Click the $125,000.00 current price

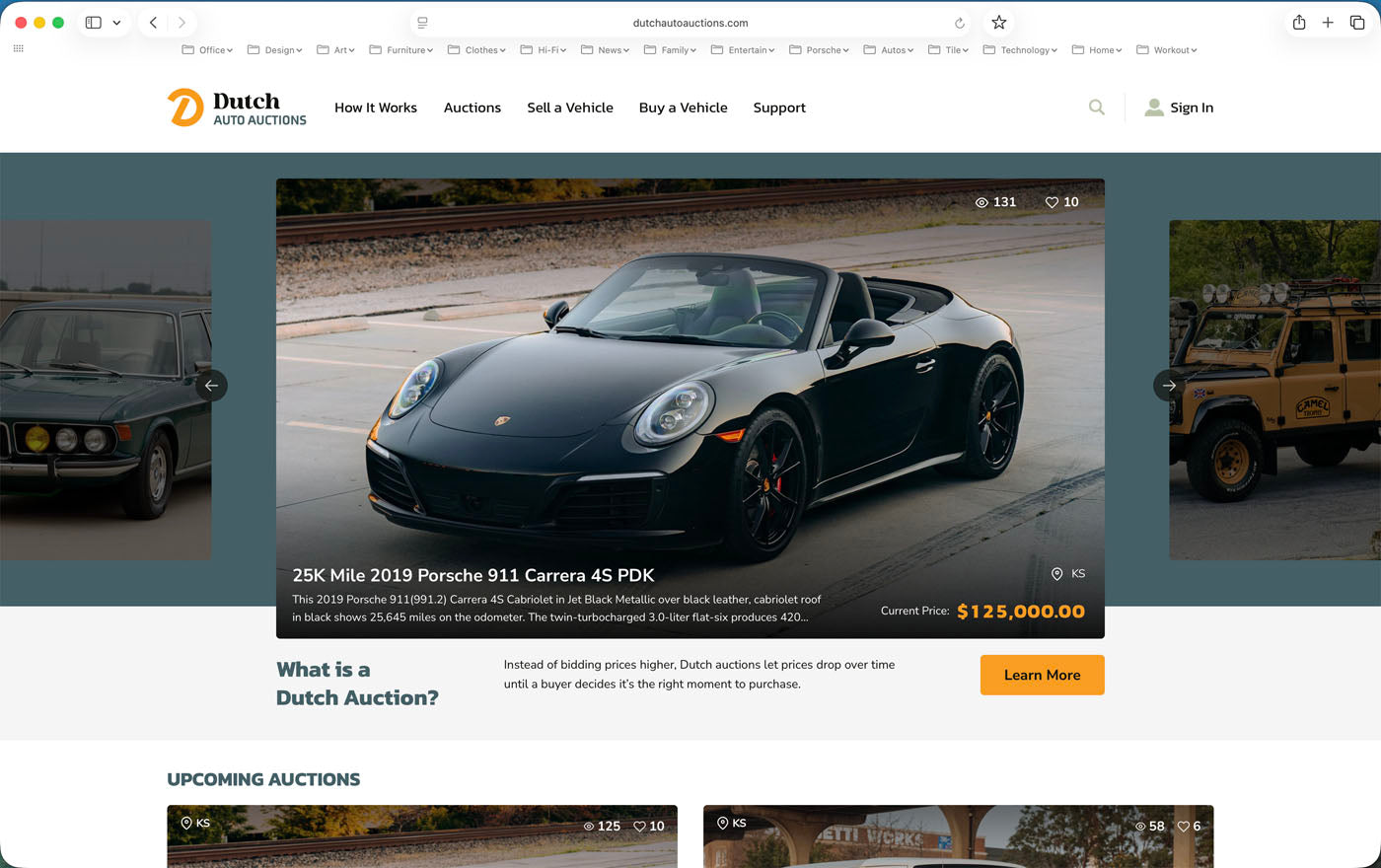(1021, 612)
